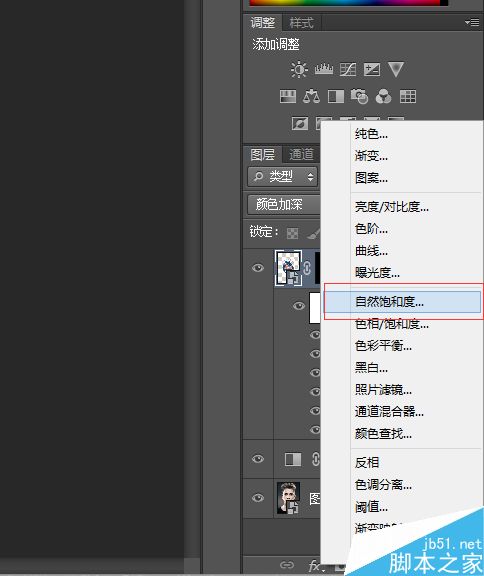The width and height of the screenshot is (484, 576).
Task: Click the Black & White adjustment icon
Action: pyautogui.click(x=336, y=97)
